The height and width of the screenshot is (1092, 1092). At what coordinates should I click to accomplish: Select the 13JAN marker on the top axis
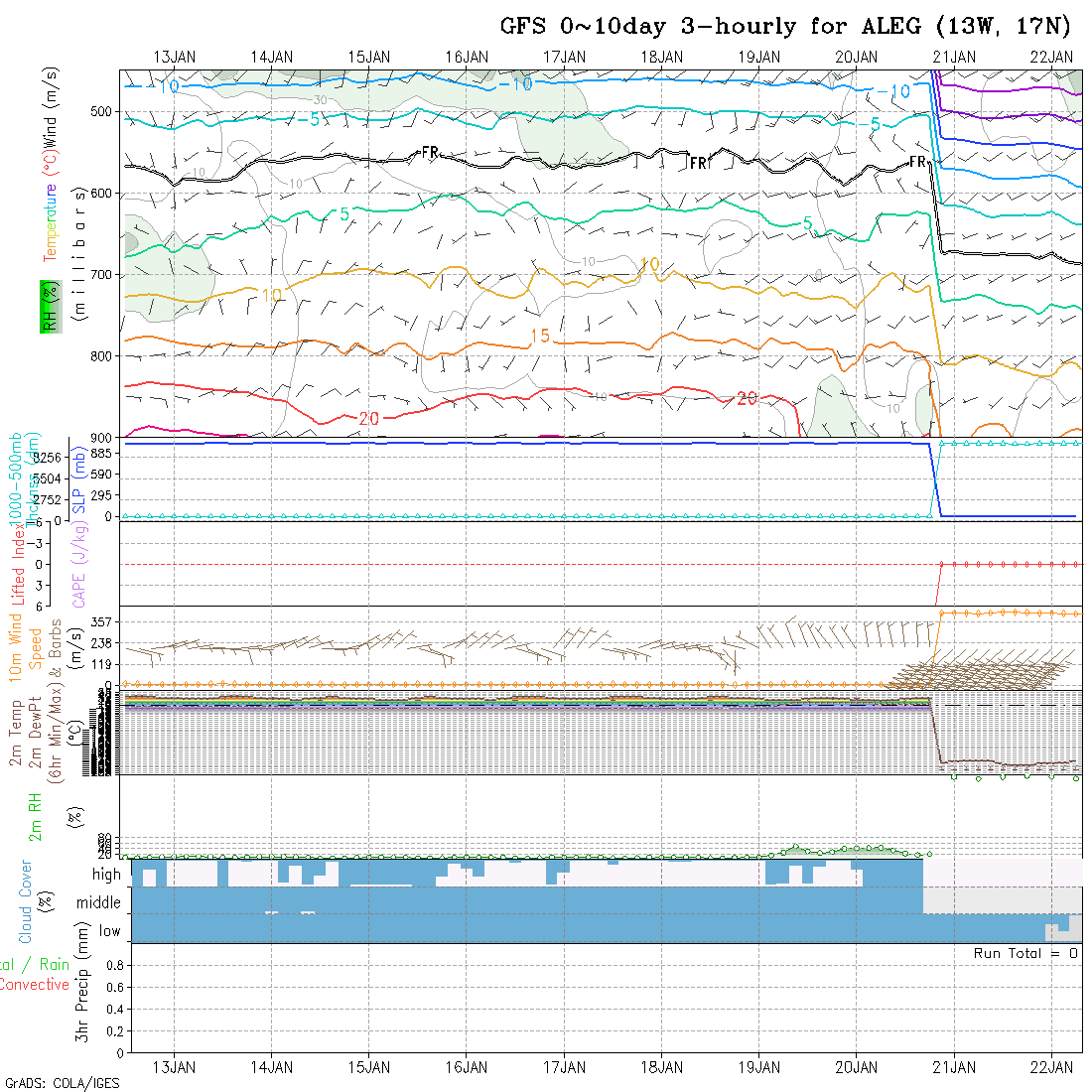174,57
